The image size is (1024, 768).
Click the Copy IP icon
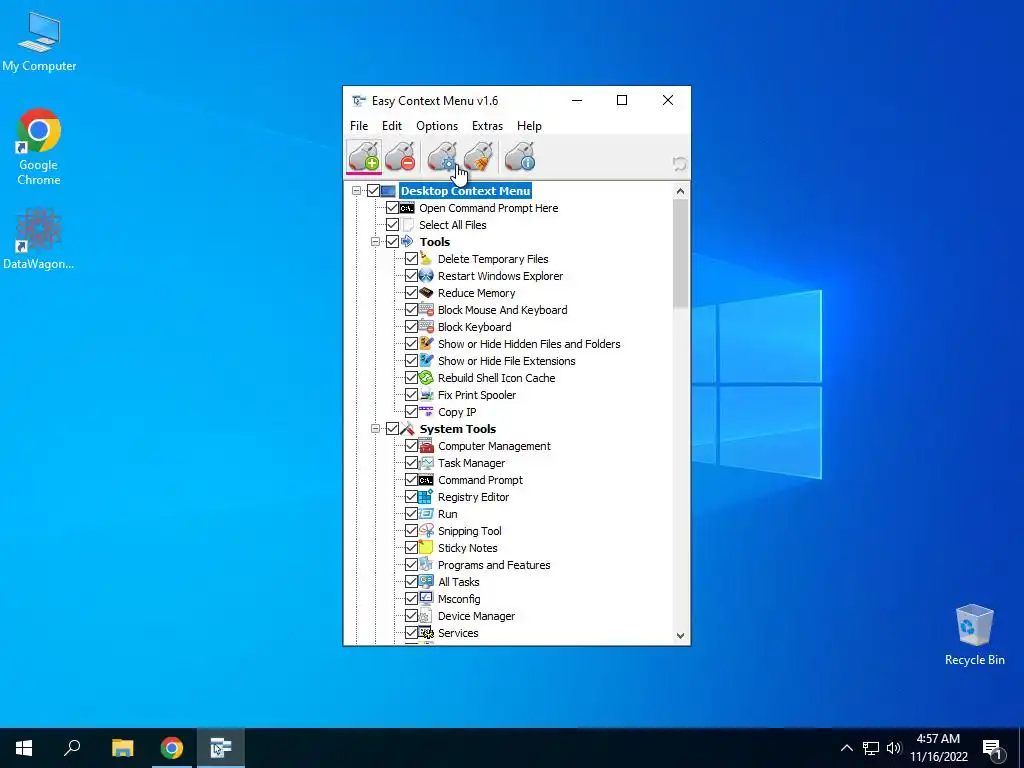tap(426, 411)
